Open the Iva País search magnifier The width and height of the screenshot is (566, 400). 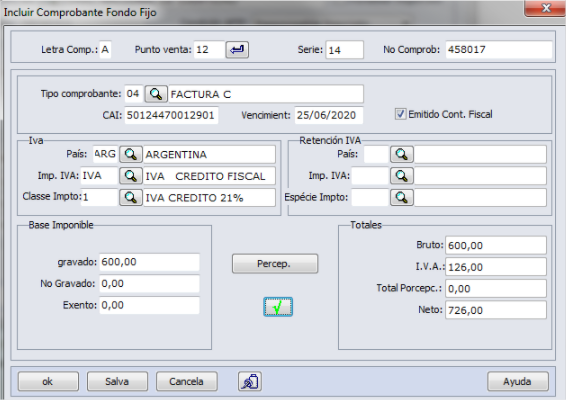[131, 155]
